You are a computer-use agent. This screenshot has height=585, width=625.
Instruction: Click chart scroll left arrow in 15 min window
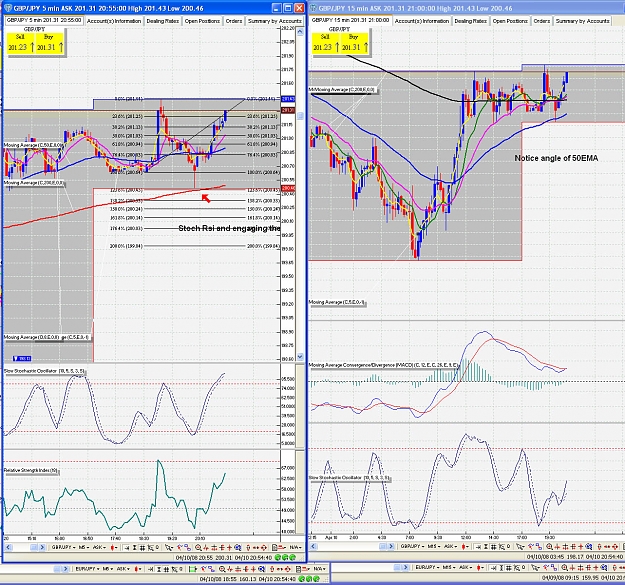pos(314,546)
